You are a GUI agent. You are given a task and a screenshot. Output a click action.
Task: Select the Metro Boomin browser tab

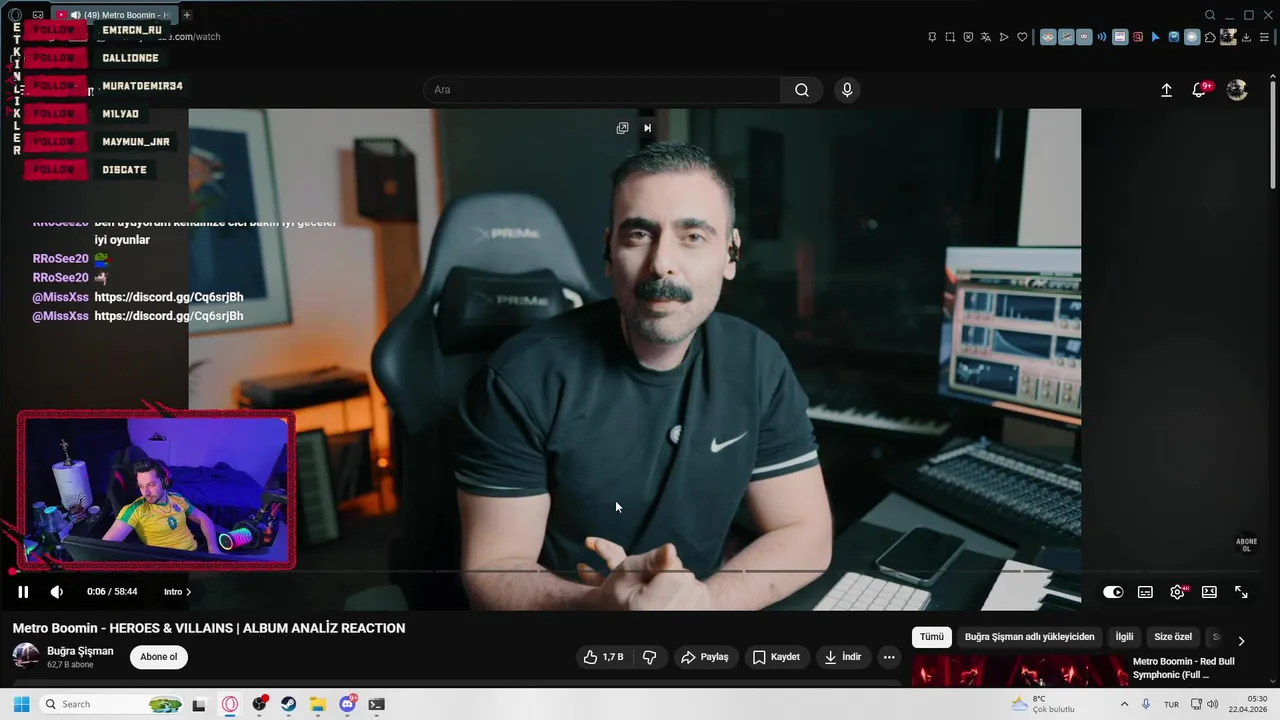coord(114,15)
